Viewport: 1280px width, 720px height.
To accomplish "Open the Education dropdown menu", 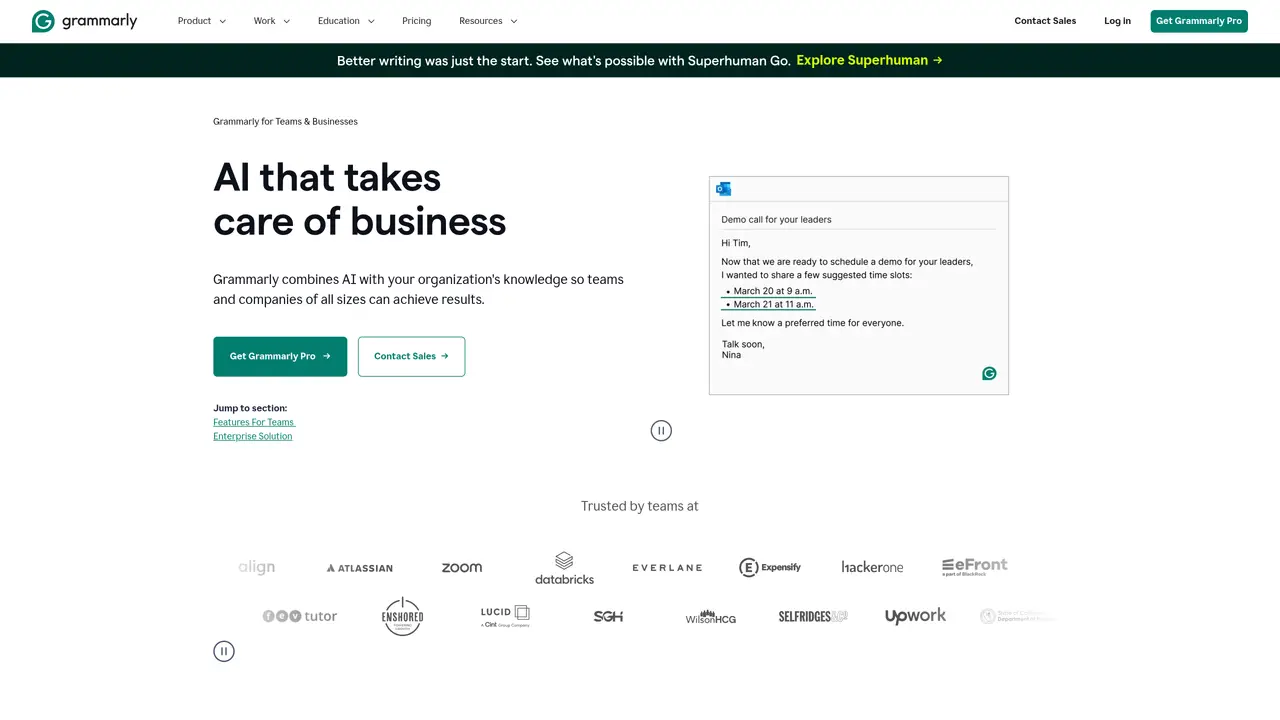I will pyautogui.click(x=346, y=21).
